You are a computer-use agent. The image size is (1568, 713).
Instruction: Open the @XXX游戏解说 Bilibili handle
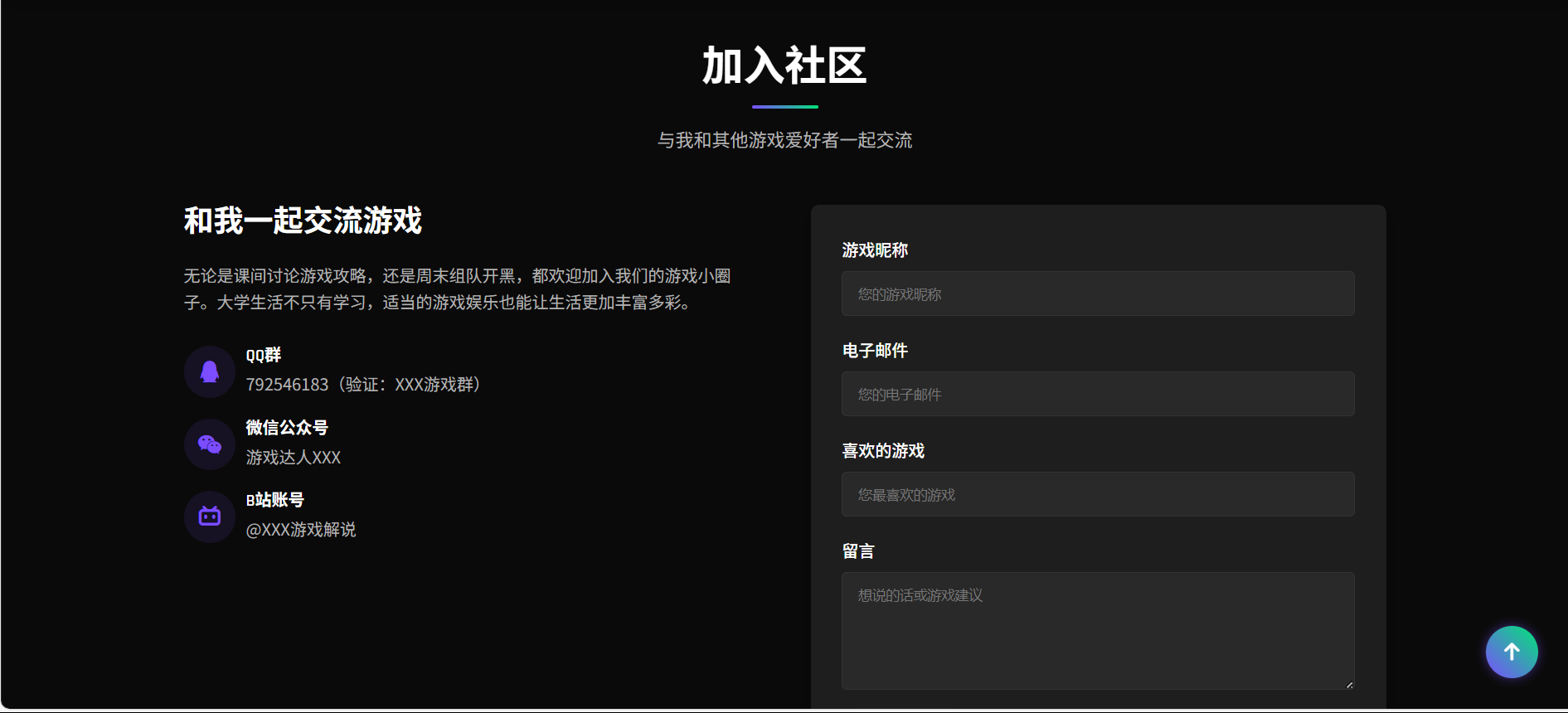tap(301, 530)
